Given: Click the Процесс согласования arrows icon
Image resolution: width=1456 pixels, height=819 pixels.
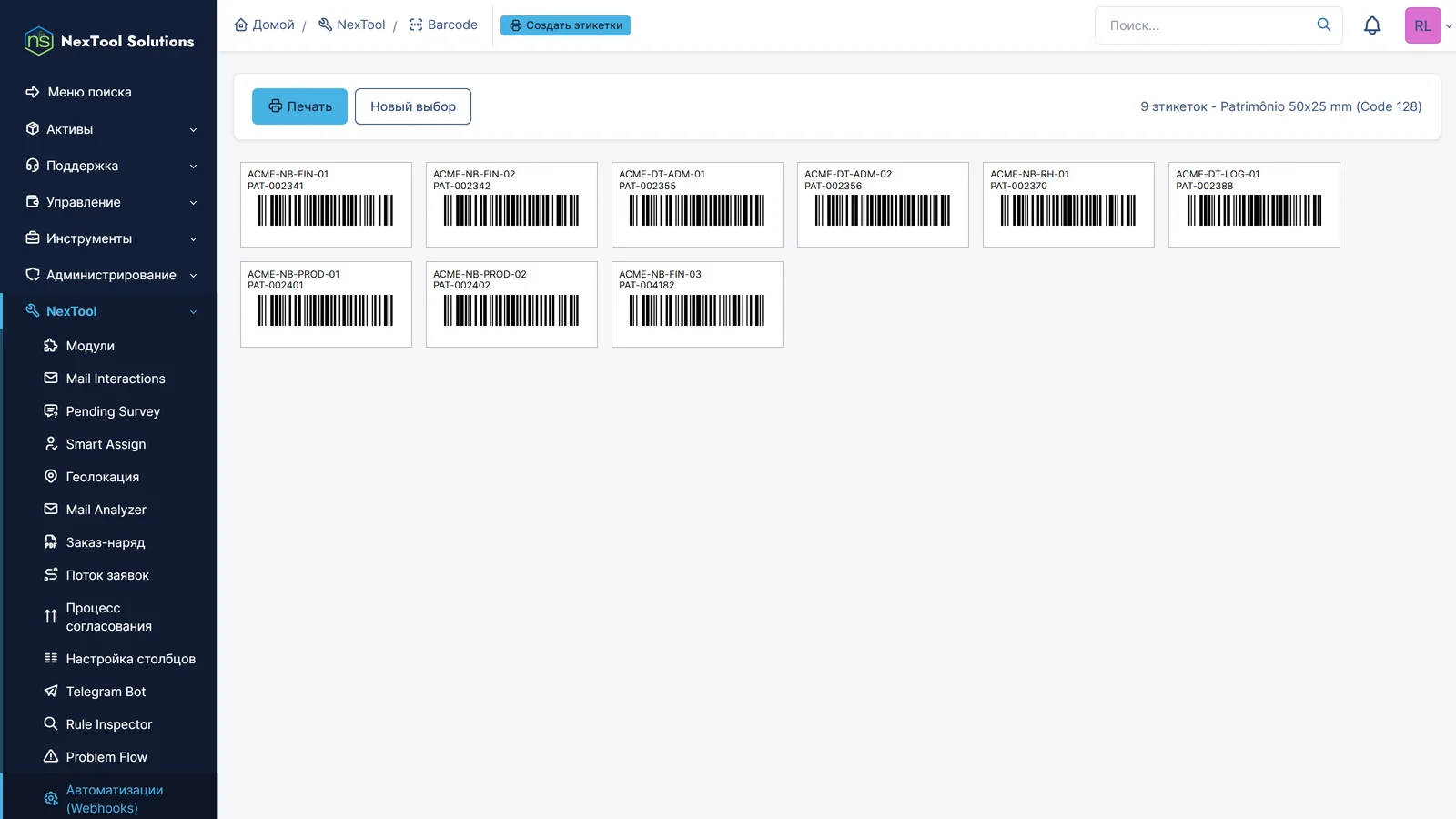Looking at the screenshot, I should click(x=51, y=617).
